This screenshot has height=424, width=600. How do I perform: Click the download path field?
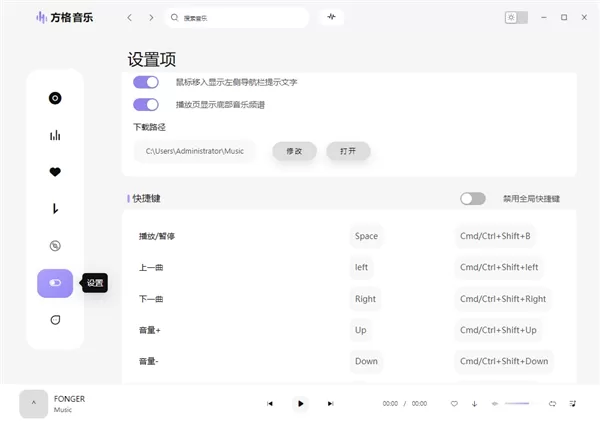(195, 151)
